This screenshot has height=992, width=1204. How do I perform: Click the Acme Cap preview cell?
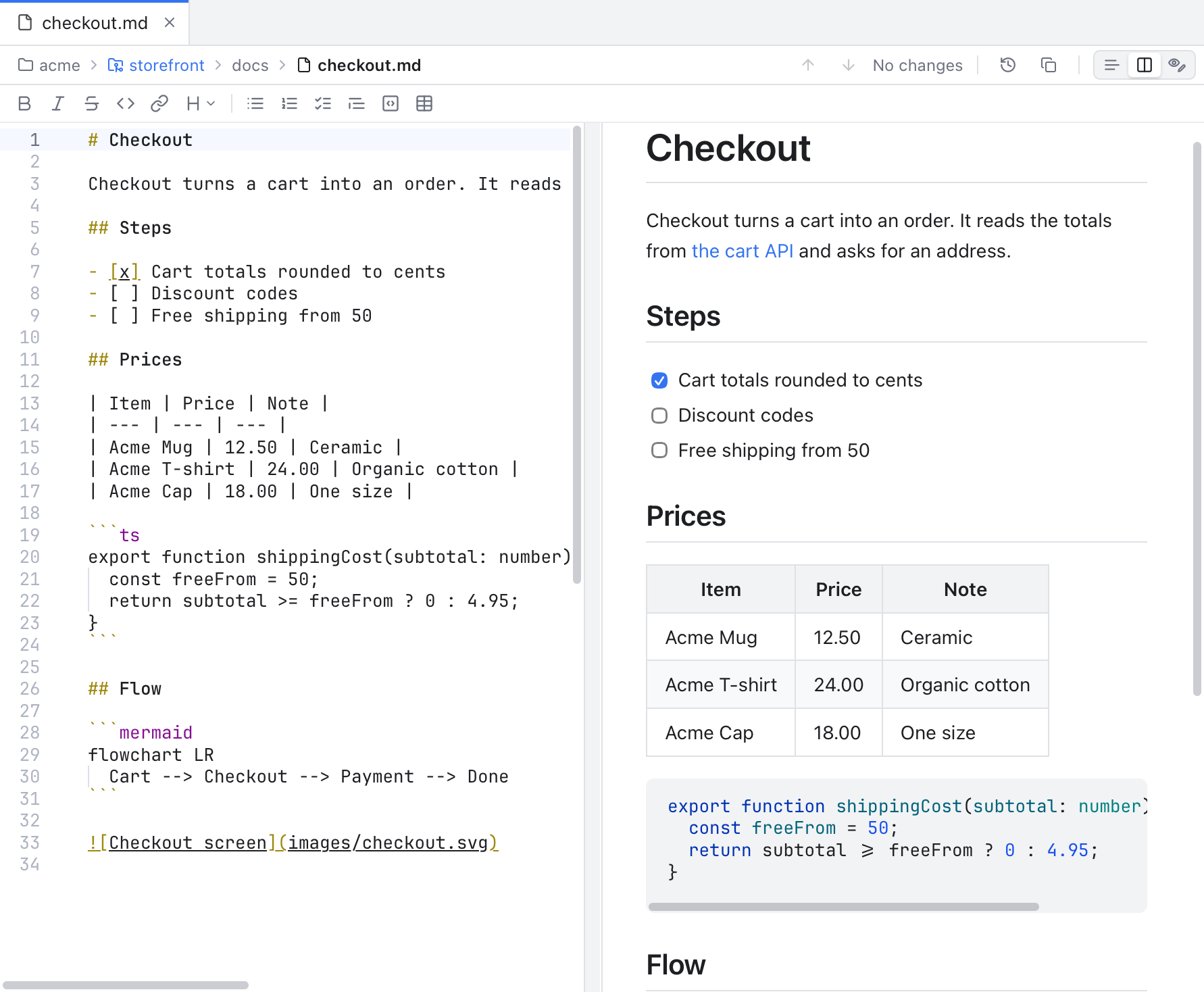721,733
